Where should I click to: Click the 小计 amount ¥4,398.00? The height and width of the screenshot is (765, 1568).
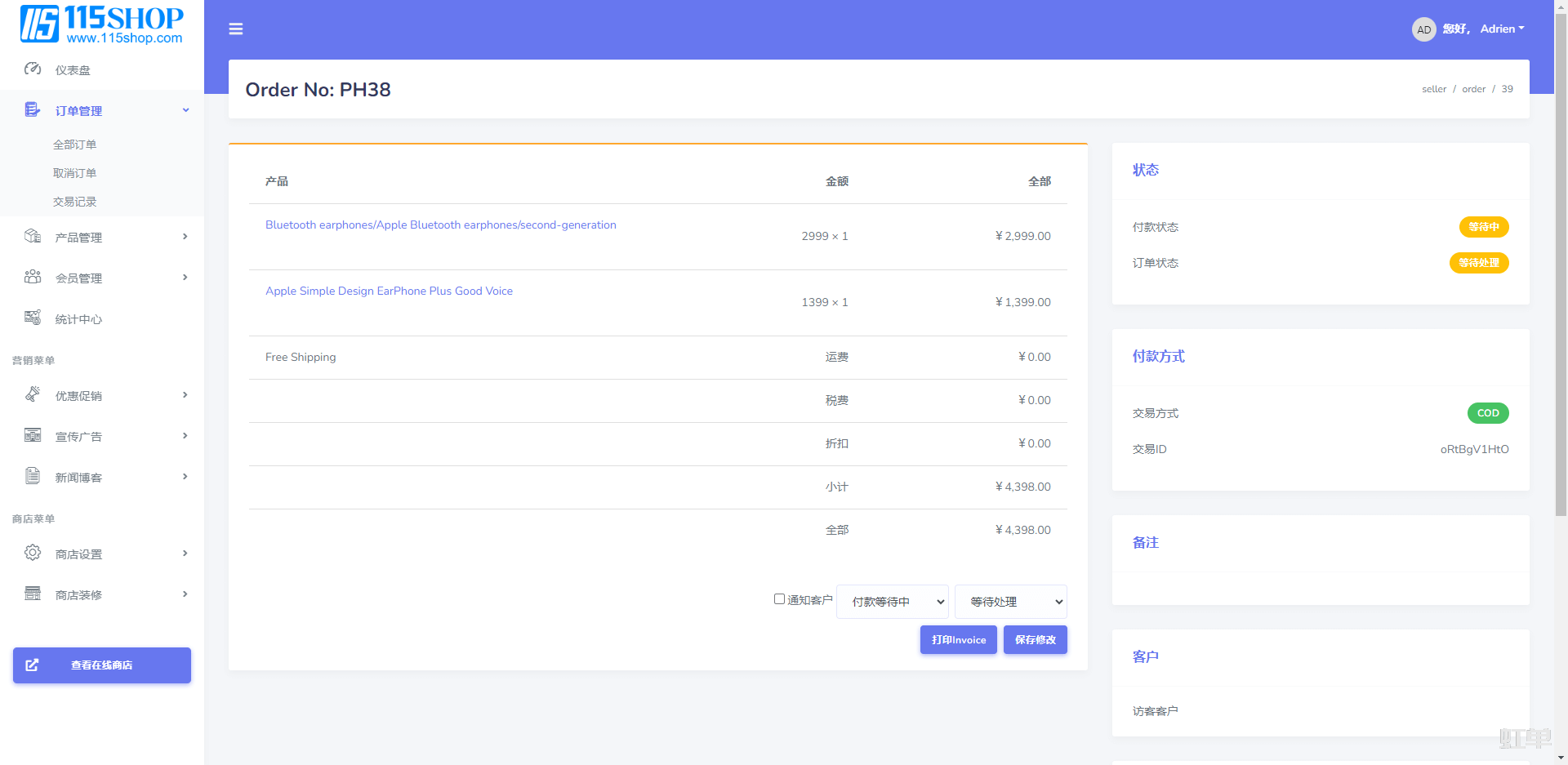pos(1023,487)
